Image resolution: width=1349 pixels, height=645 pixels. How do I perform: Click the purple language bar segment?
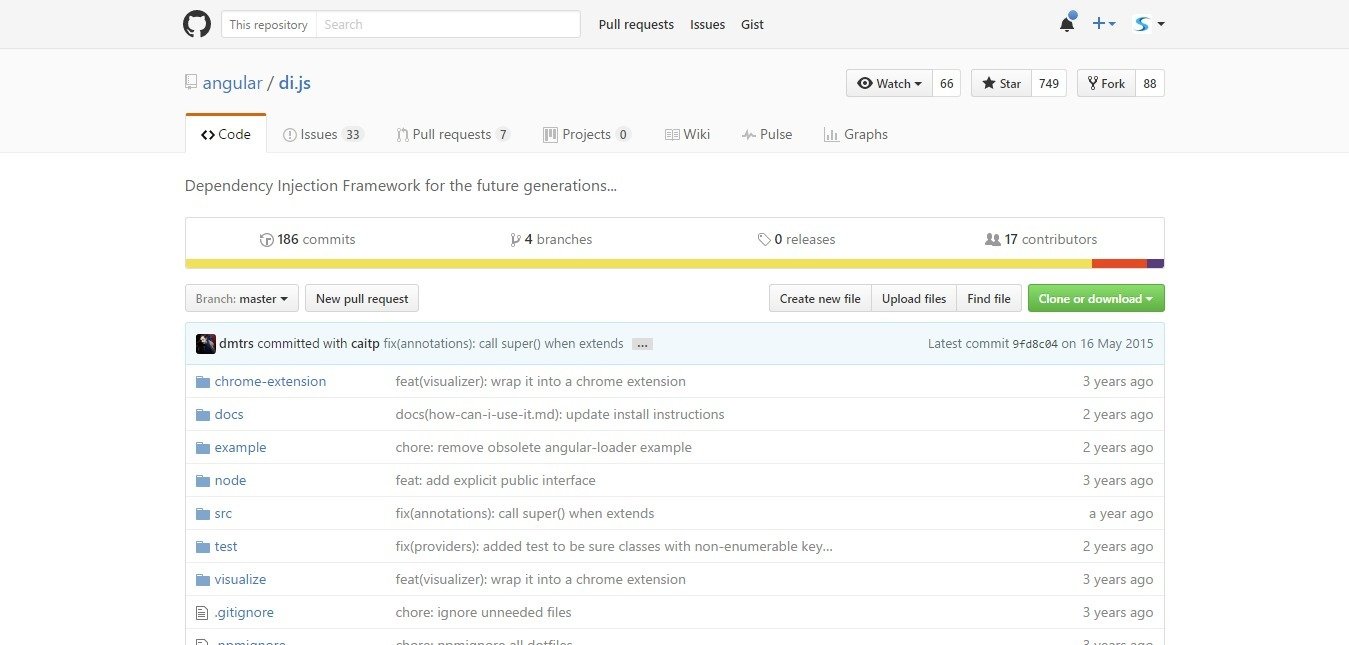(x=1155, y=264)
